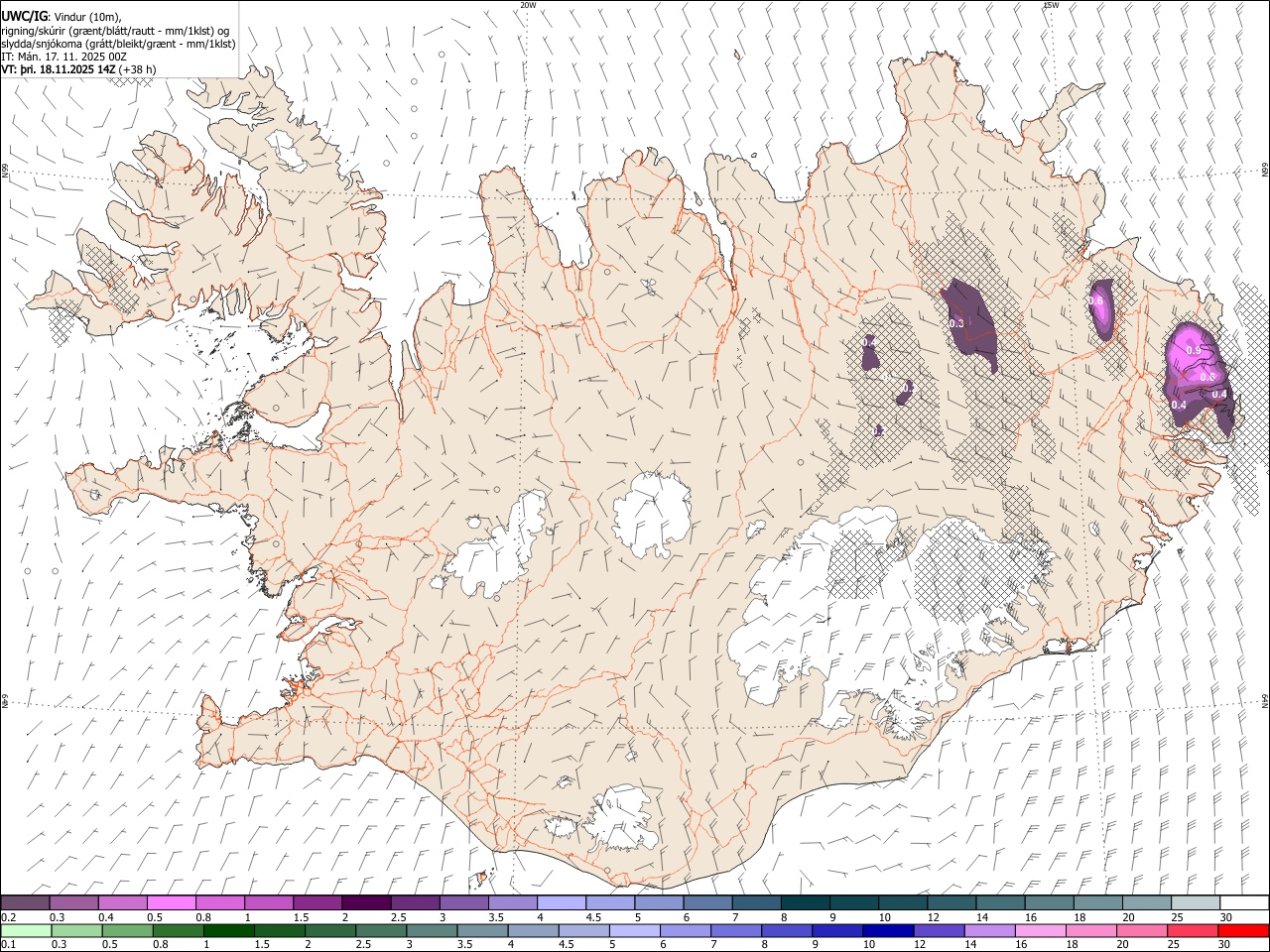Pick top-row lavender swatch for 4–4.5

tap(561, 902)
